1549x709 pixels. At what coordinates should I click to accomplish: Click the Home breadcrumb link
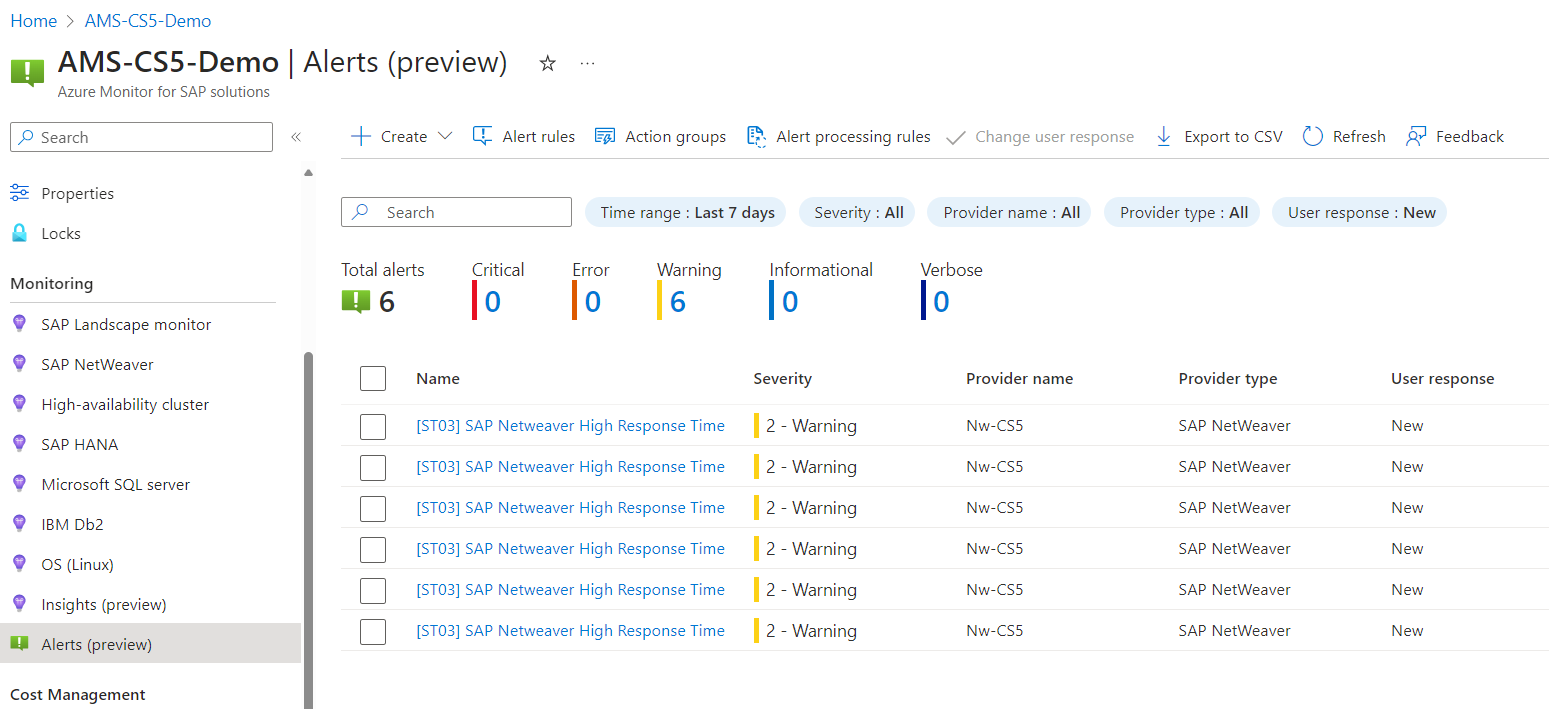coord(33,21)
